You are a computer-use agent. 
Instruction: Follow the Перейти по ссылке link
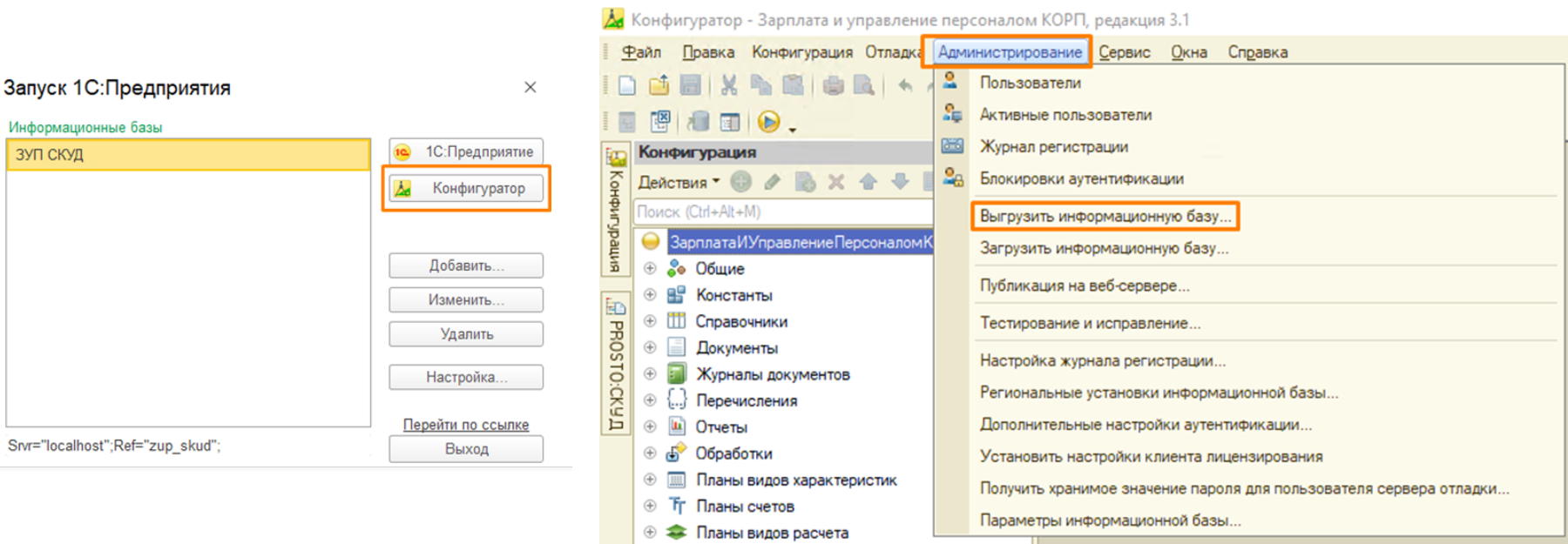click(465, 425)
